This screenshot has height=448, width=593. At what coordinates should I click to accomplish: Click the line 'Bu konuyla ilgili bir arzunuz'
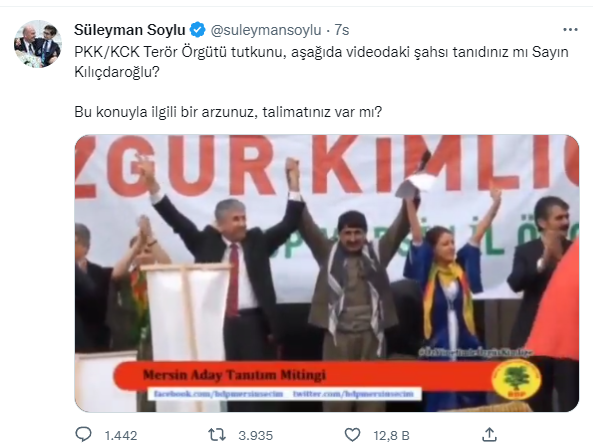[x=228, y=112]
